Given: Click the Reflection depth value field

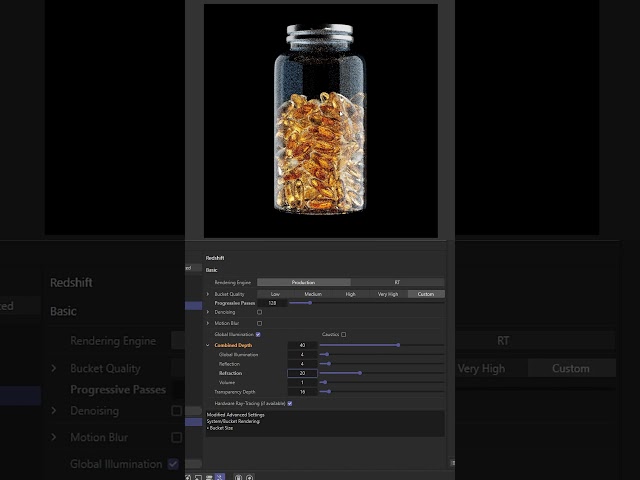Looking at the screenshot, I should (302, 364).
